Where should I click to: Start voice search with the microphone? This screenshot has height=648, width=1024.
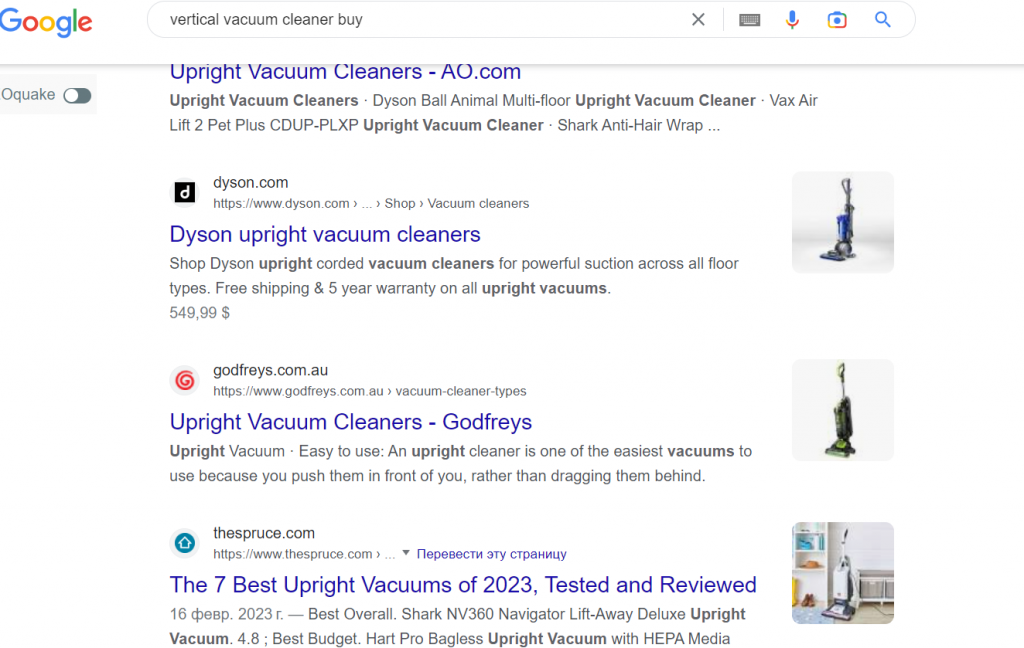[x=792, y=20]
